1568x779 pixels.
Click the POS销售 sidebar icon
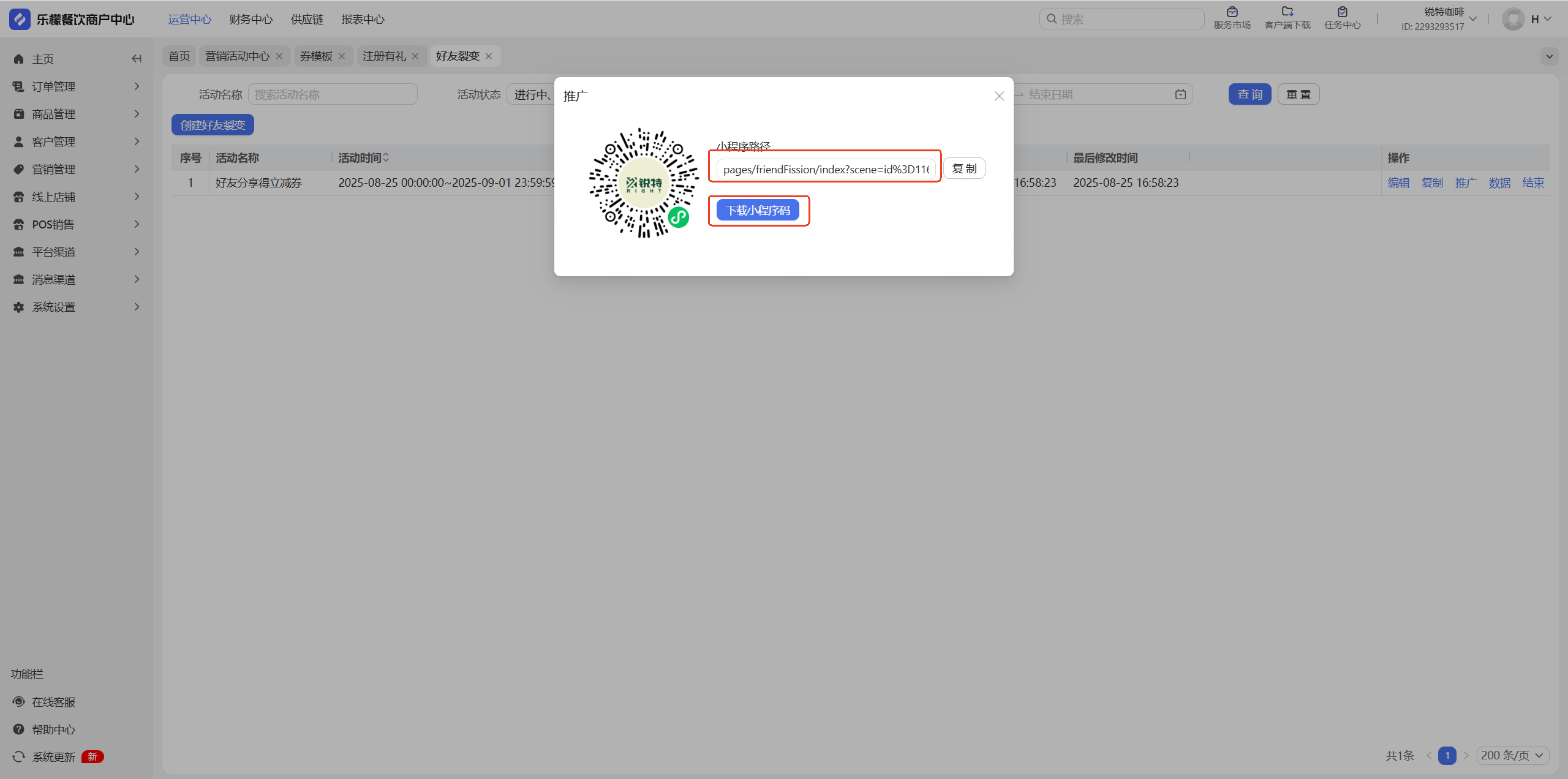point(19,224)
